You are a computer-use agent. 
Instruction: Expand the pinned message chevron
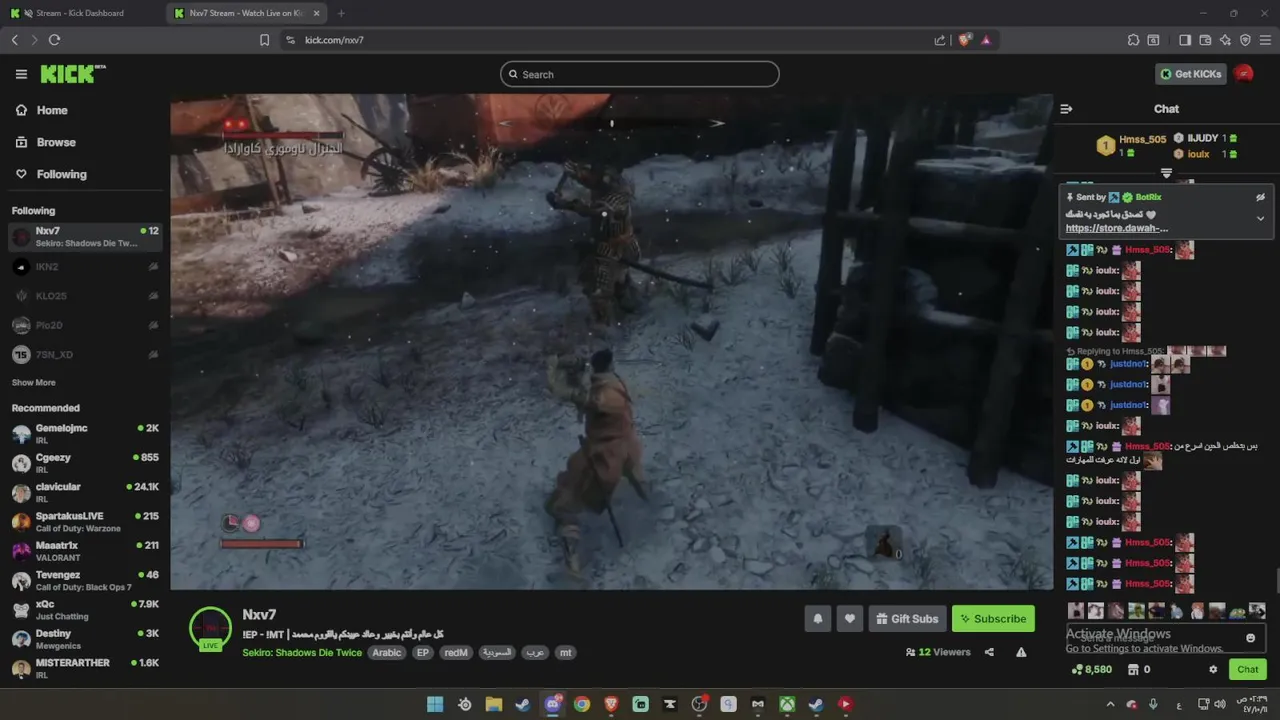tap(1260, 218)
